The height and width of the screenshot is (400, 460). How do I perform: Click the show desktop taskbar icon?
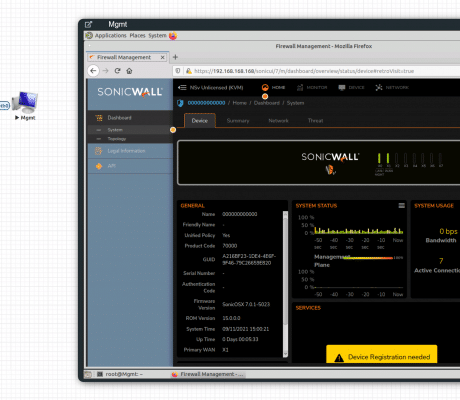(x=88, y=374)
